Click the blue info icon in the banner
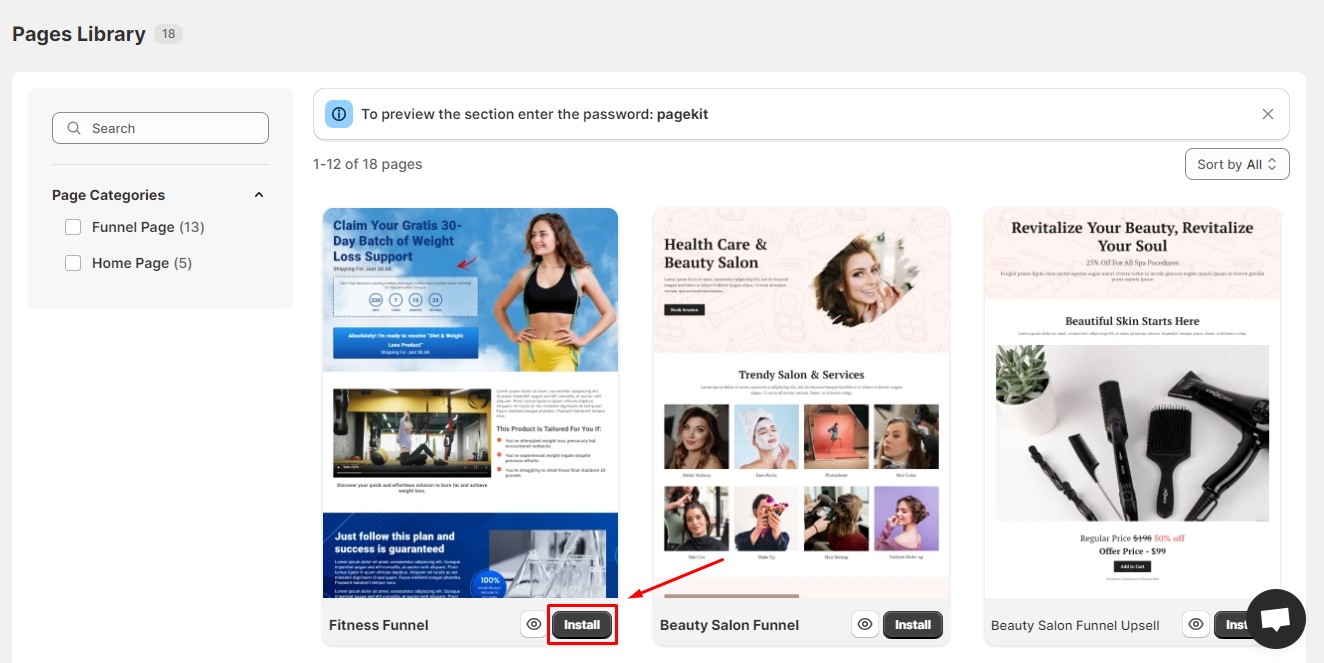Viewport: 1324px width, 663px height. pos(339,114)
